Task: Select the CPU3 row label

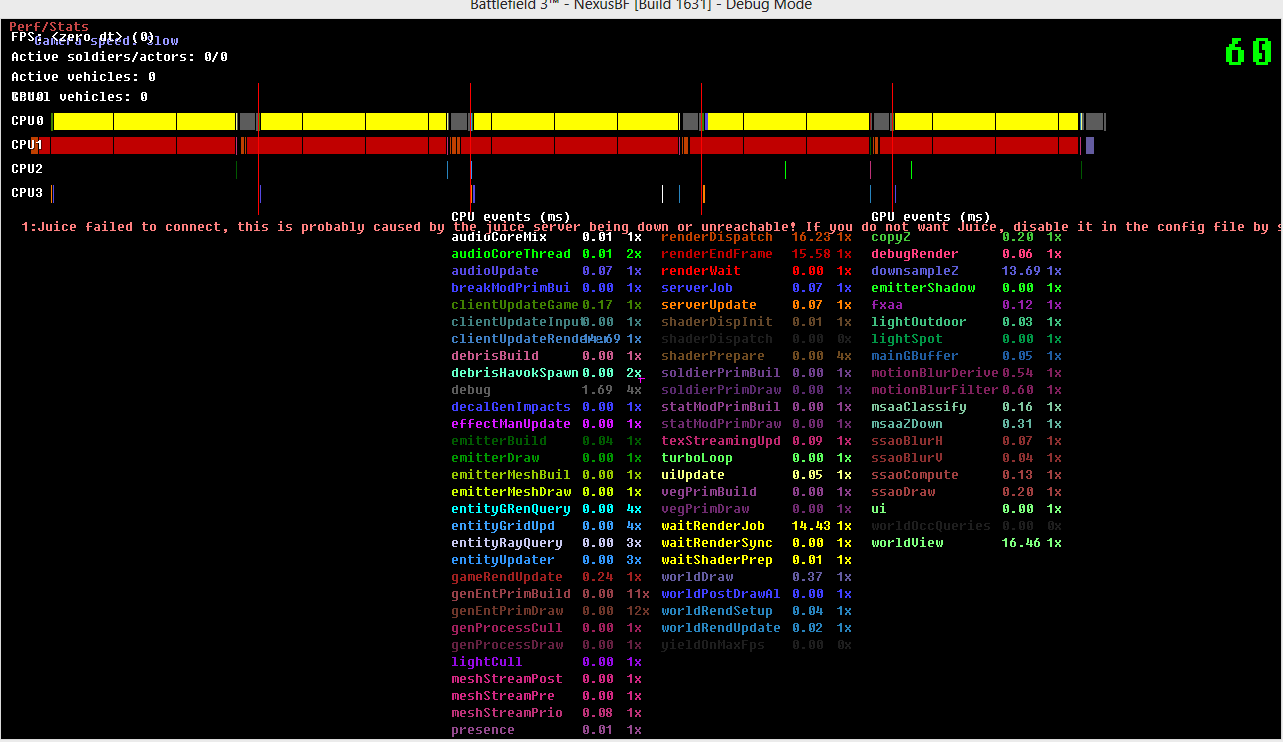Action: pyautogui.click(x=27, y=193)
